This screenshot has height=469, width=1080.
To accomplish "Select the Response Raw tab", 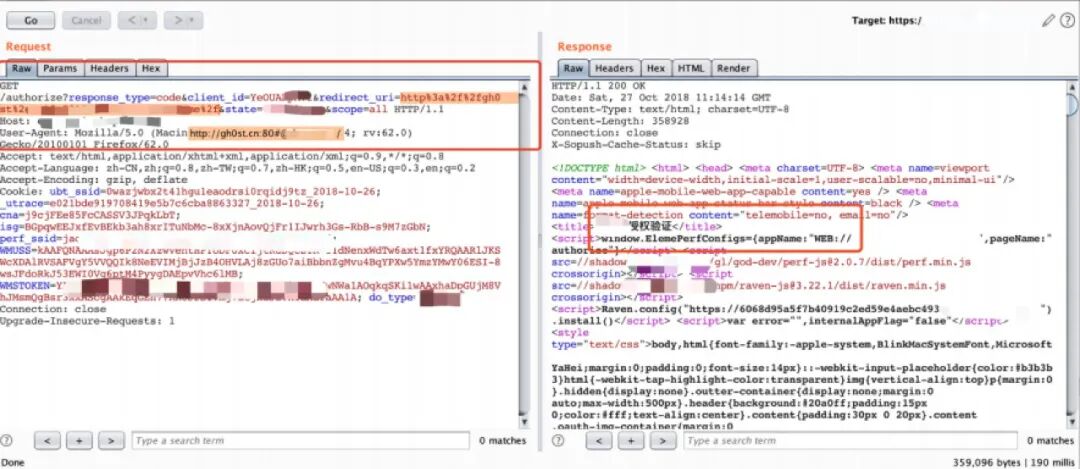I will coord(573,68).
